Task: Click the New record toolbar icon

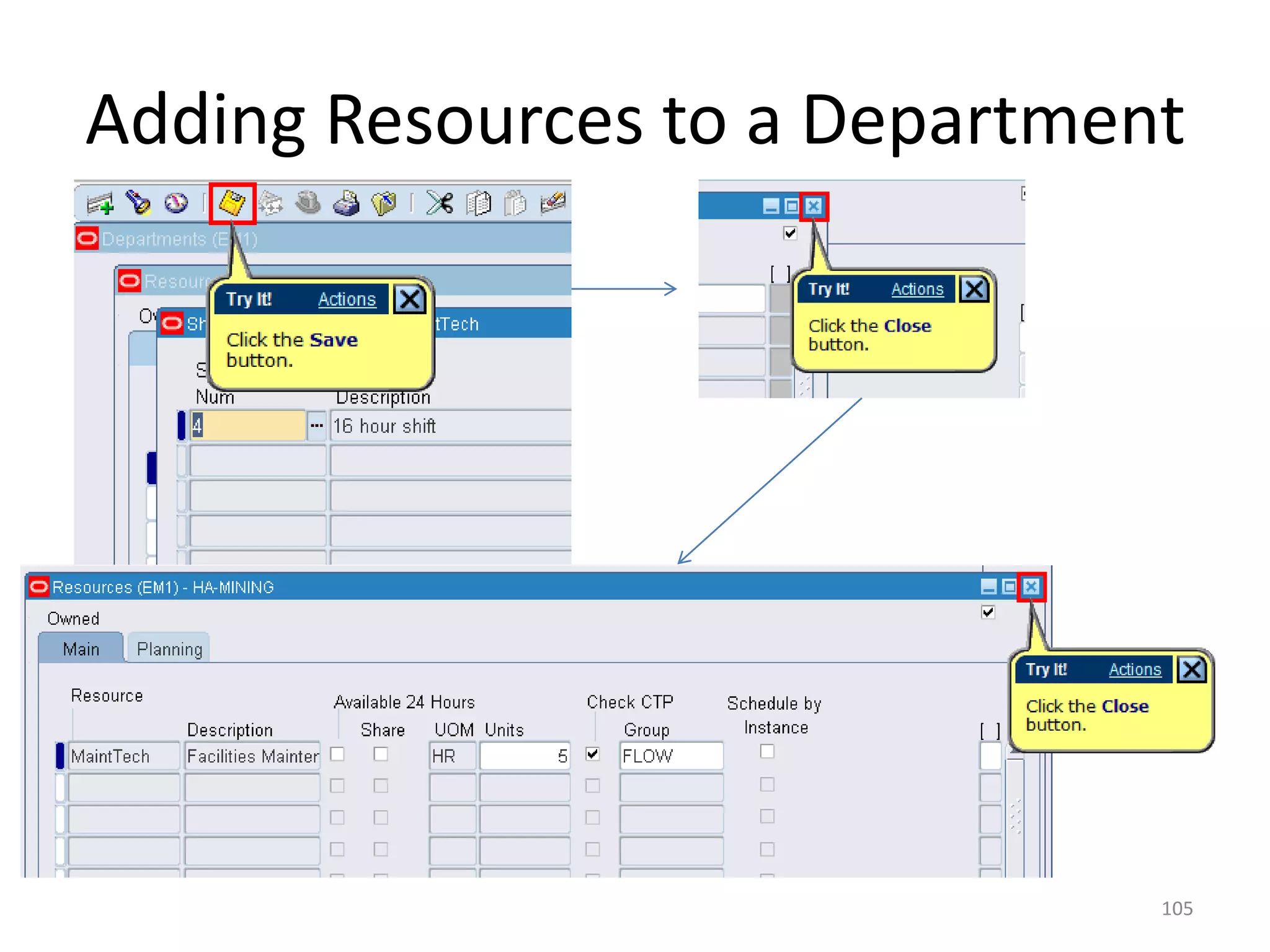Action: tap(100, 203)
